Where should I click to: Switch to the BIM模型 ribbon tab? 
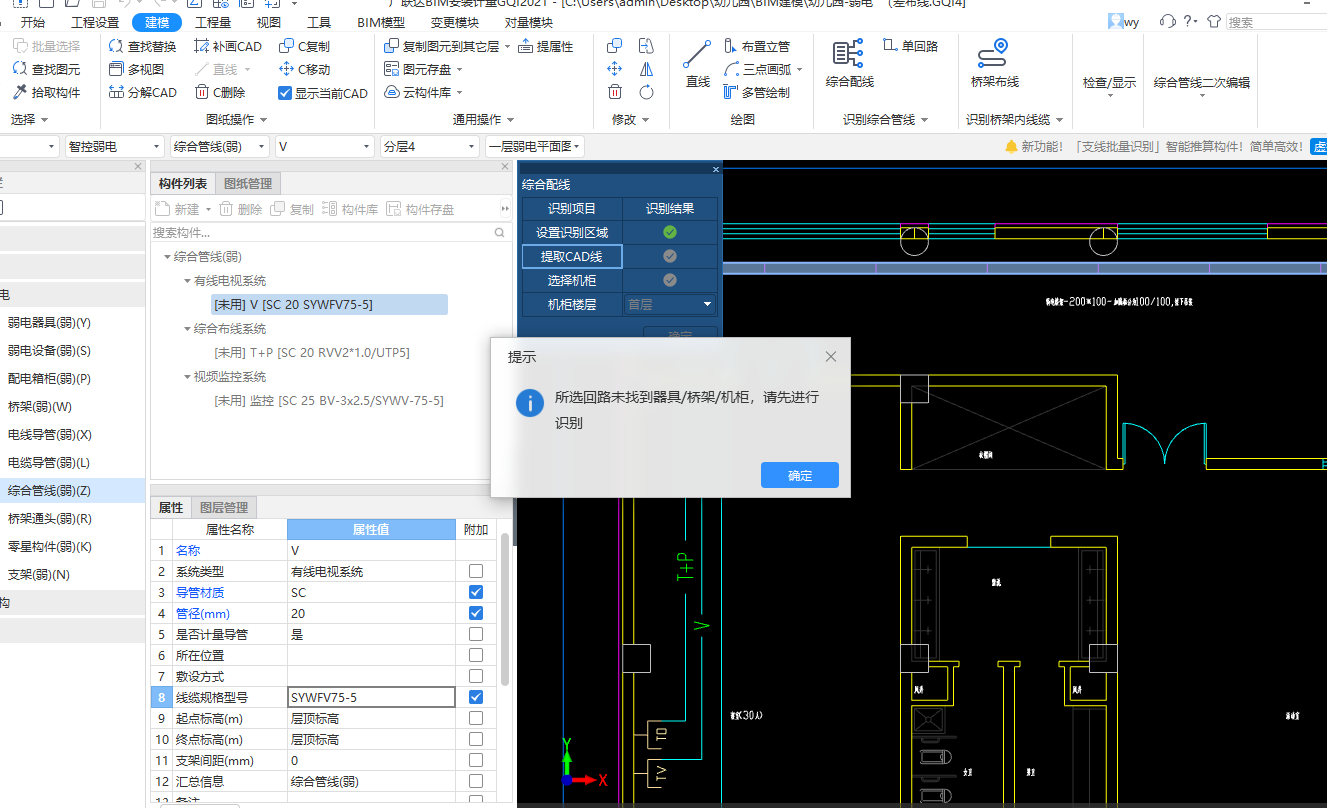pyautogui.click(x=381, y=22)
